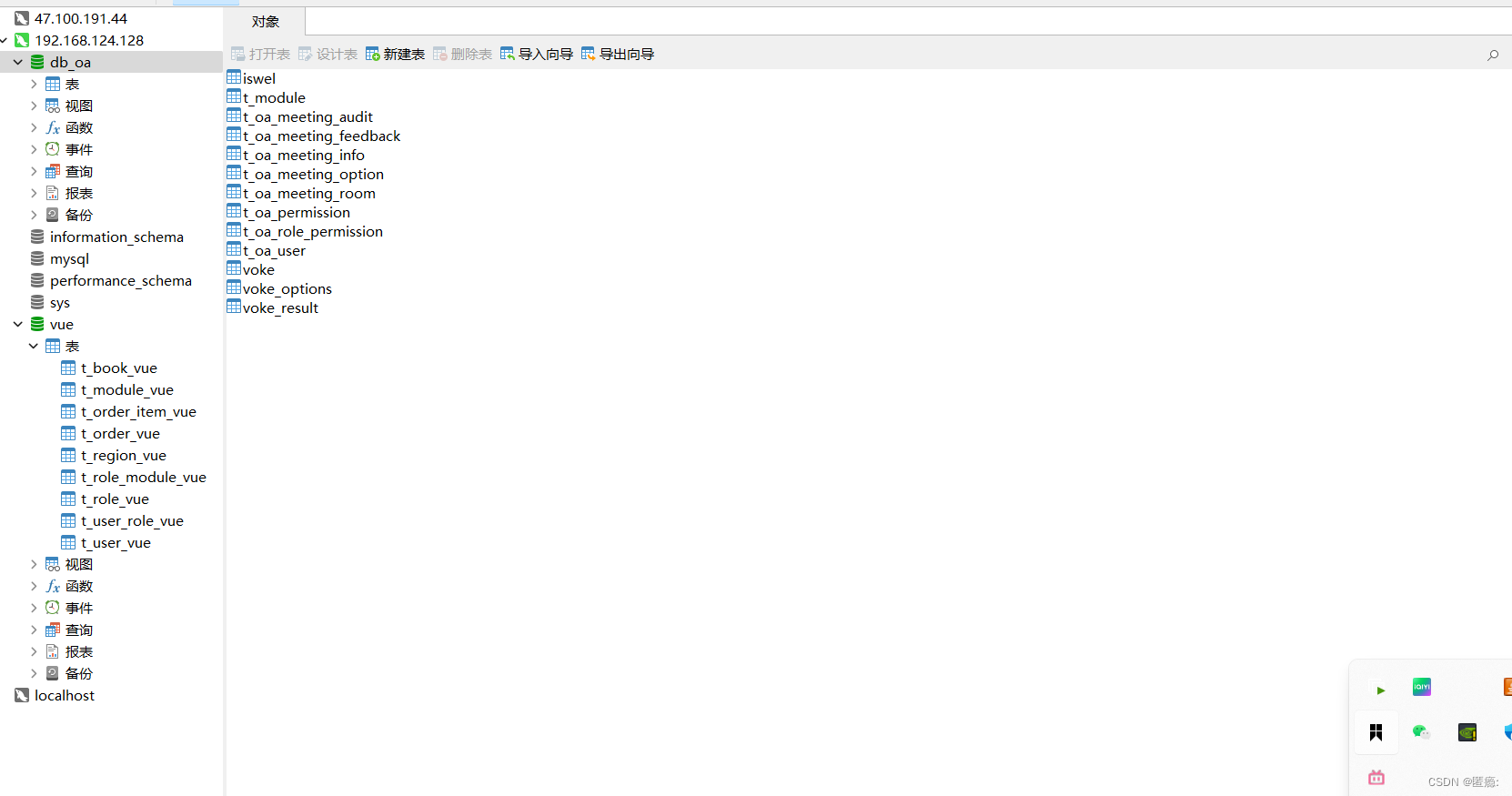
Task: Select the localhost connection
Action: [x=64, y=695]
